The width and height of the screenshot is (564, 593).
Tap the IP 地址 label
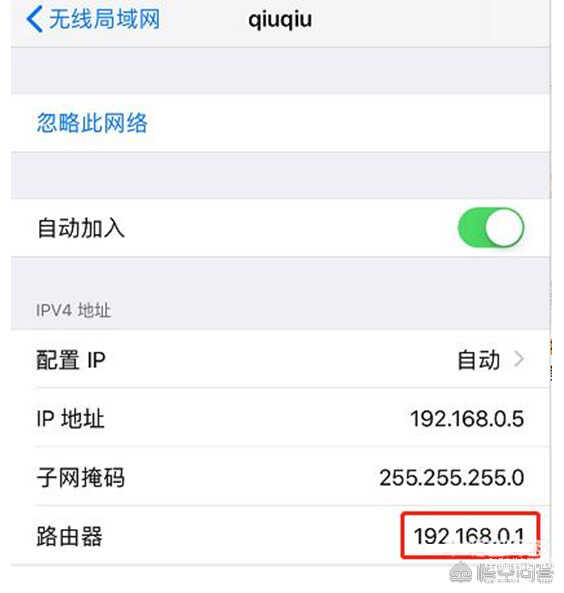pyautogui.click(x=70, y=419)
